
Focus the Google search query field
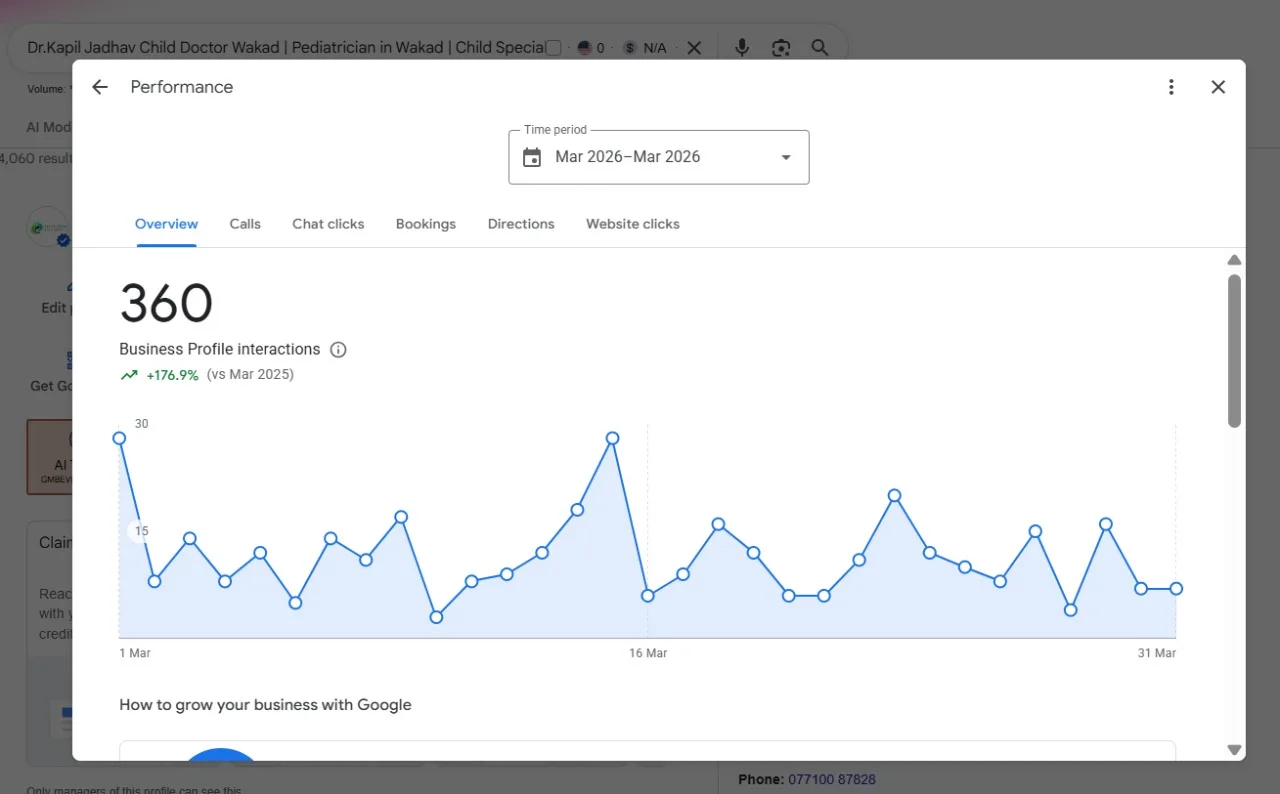pyautogui.click(x=285, y=47)
